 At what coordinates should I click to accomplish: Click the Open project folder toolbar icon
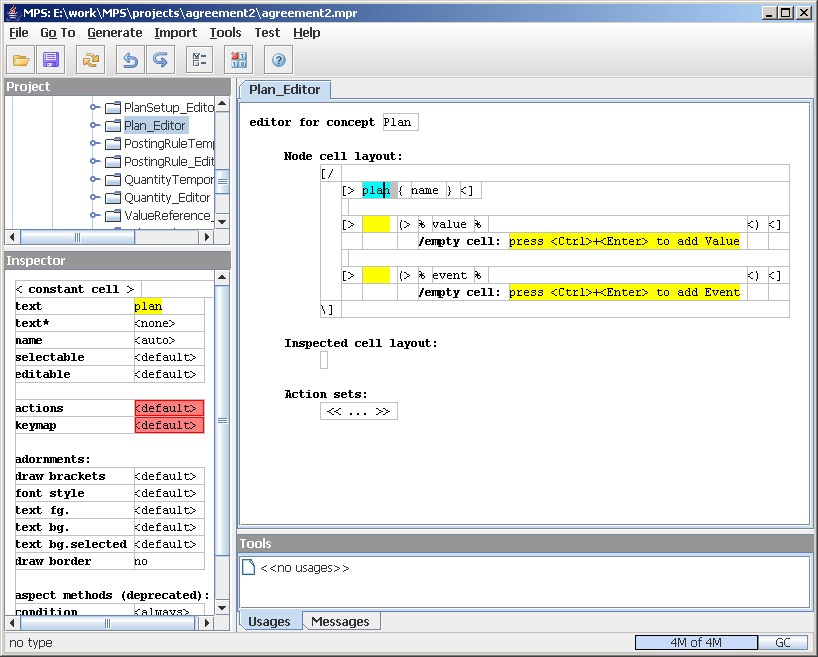click(21, 60)
